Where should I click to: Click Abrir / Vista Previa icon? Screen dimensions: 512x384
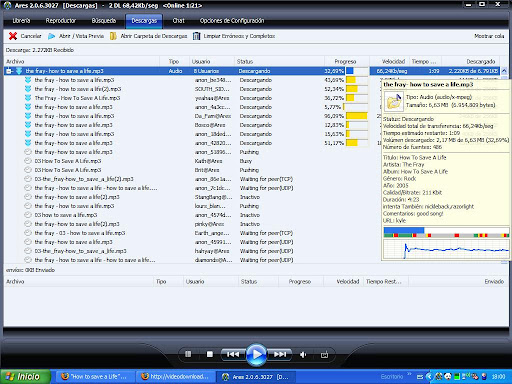(51, 36)
